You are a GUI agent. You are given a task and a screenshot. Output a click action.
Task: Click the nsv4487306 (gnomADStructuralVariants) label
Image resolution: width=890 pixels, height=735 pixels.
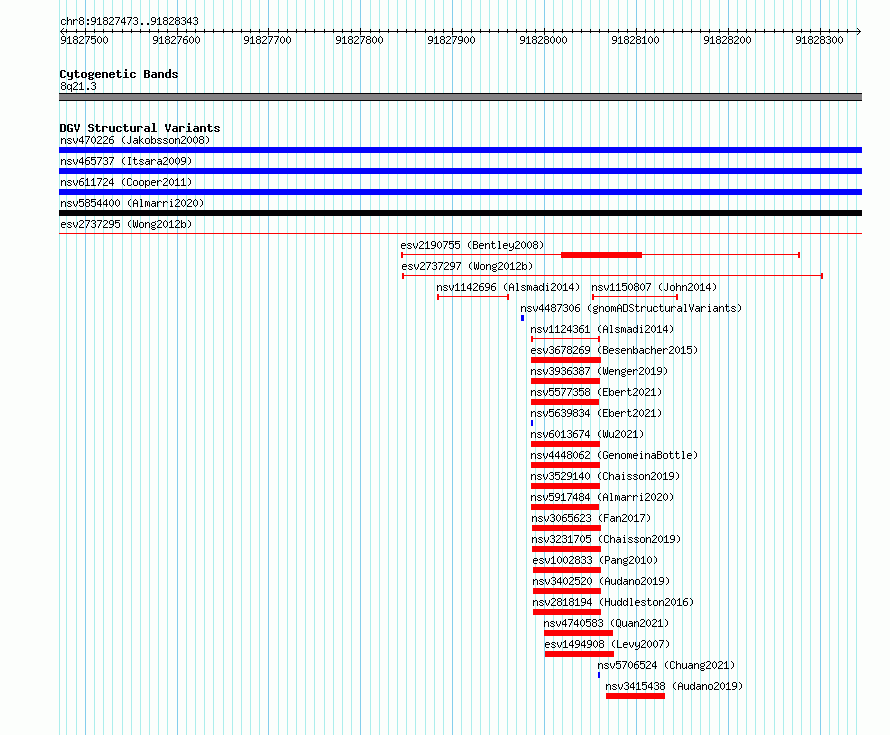(x=631, y=308)
